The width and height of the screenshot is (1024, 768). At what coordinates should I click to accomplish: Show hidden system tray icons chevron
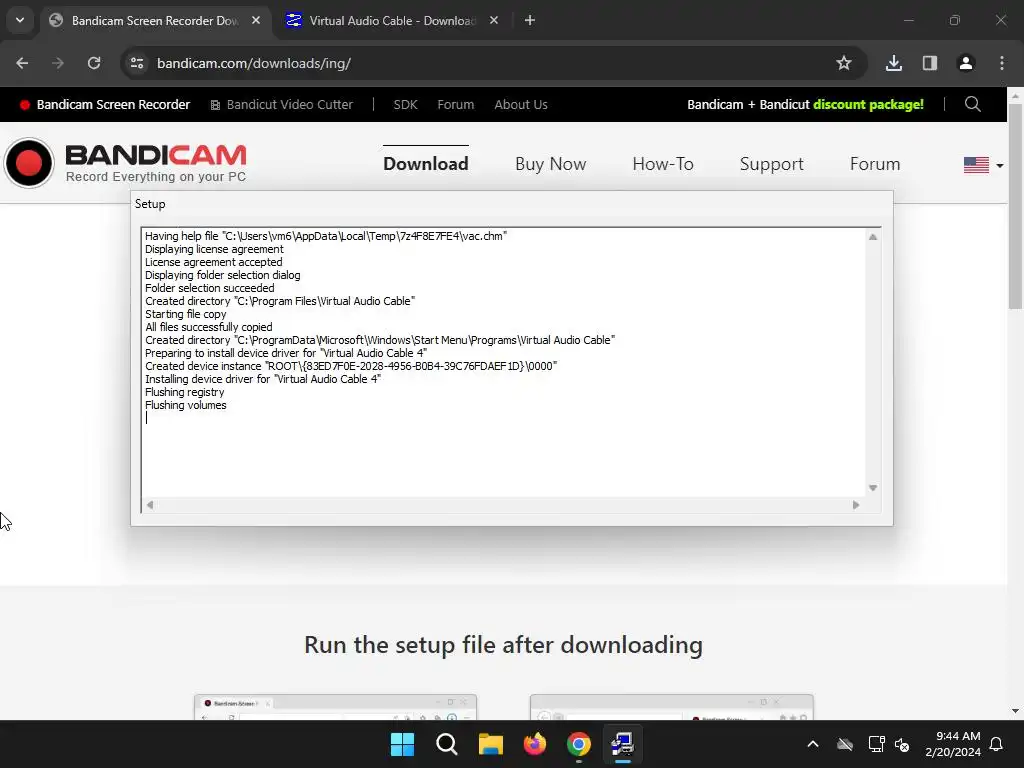coord(812,744)
